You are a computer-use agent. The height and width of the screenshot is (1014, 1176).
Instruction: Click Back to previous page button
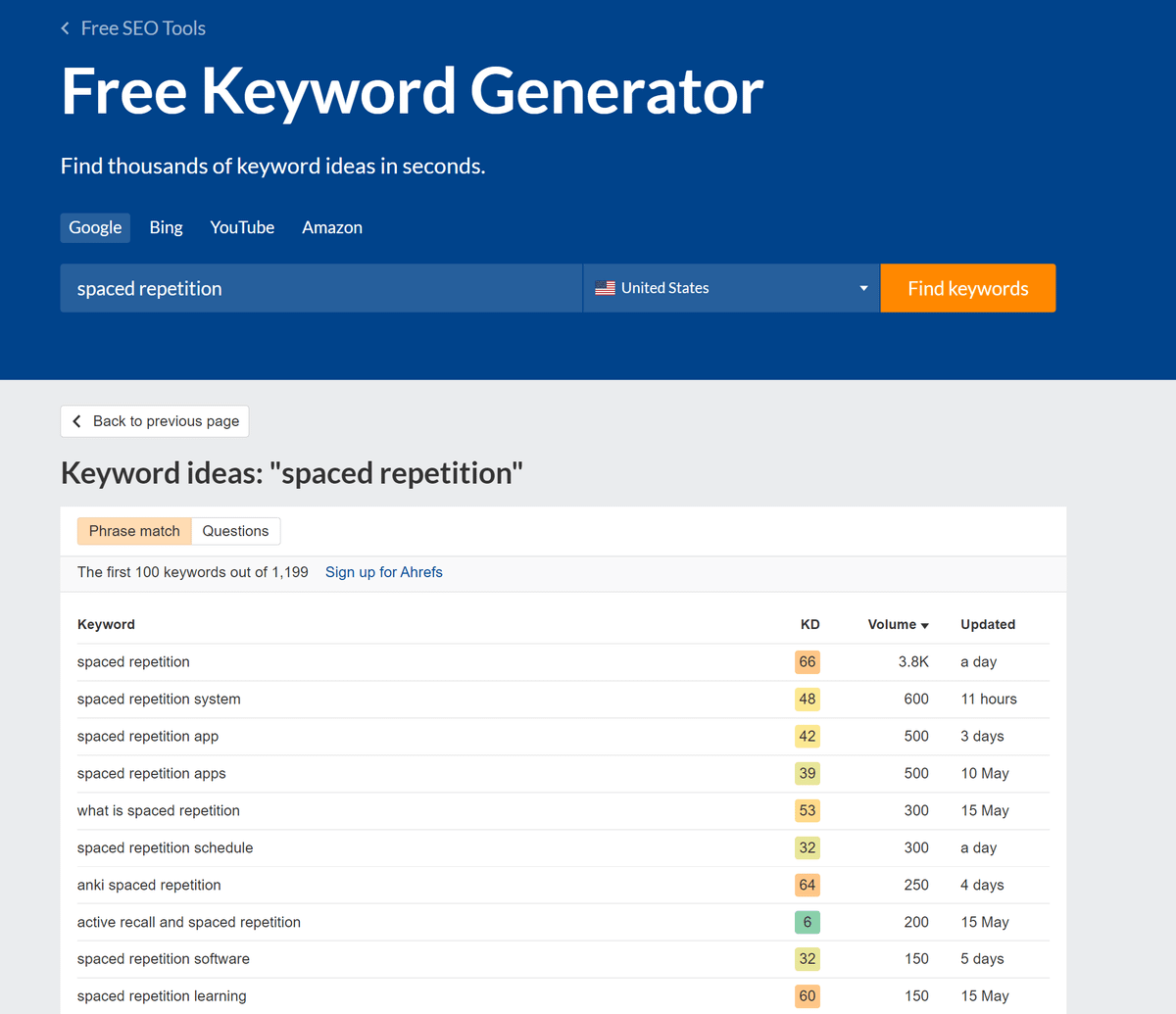click(x=155, y=421)
